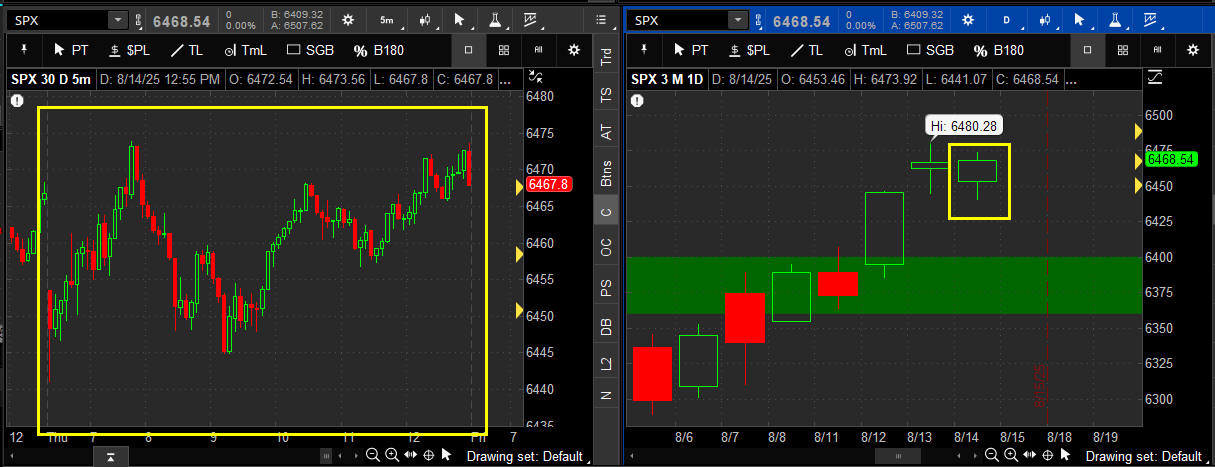Click the crosshair pan icon under right chart
The height and width of the screenshot is (467, 1215).
coord(1049,455)
